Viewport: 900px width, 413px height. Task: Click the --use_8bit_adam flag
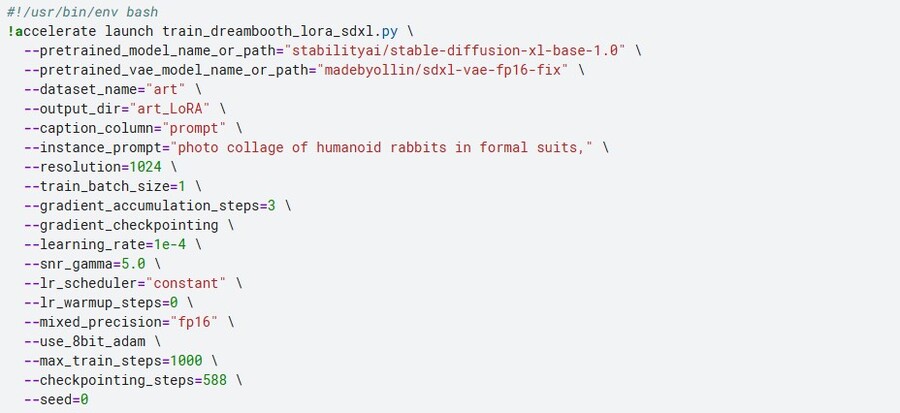coord(84,341)
